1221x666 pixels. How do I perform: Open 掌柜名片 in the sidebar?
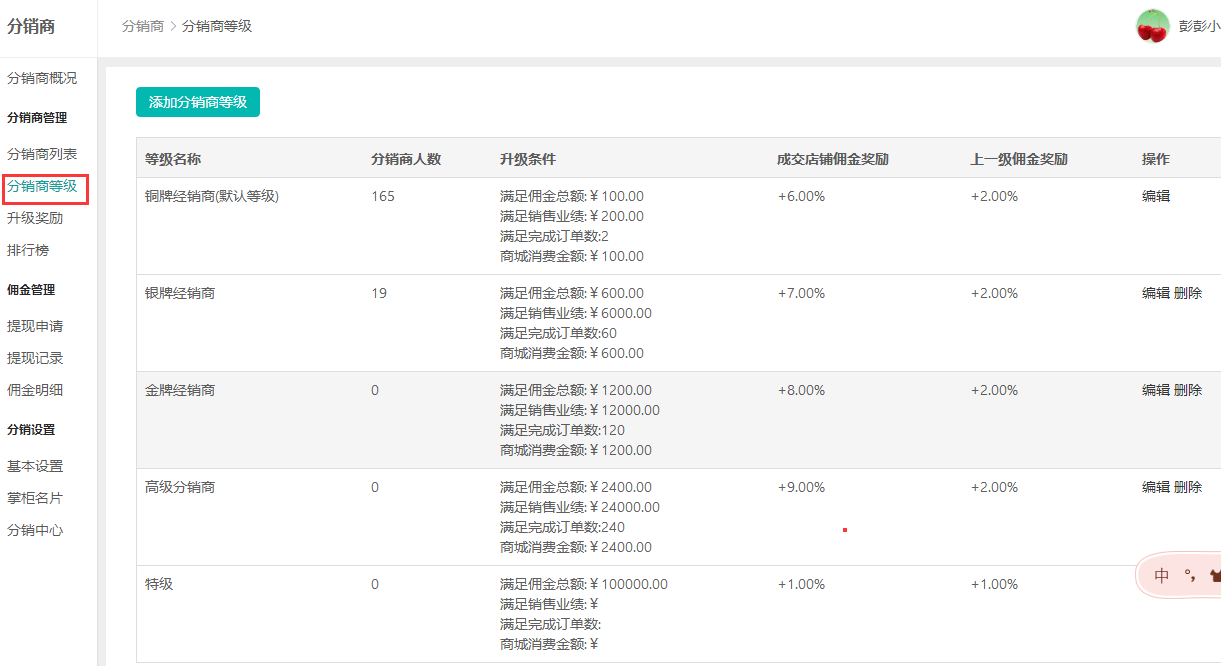(35, 498)
